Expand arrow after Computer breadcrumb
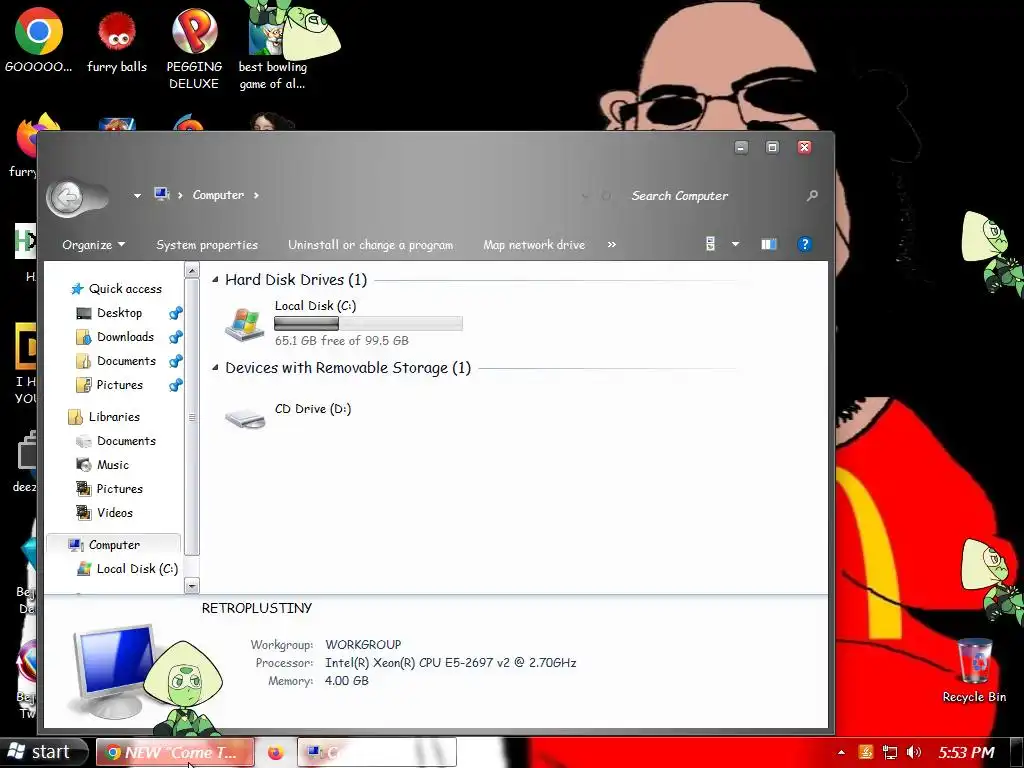Viewport: 1024px width, 768px height. coord(256,195)
